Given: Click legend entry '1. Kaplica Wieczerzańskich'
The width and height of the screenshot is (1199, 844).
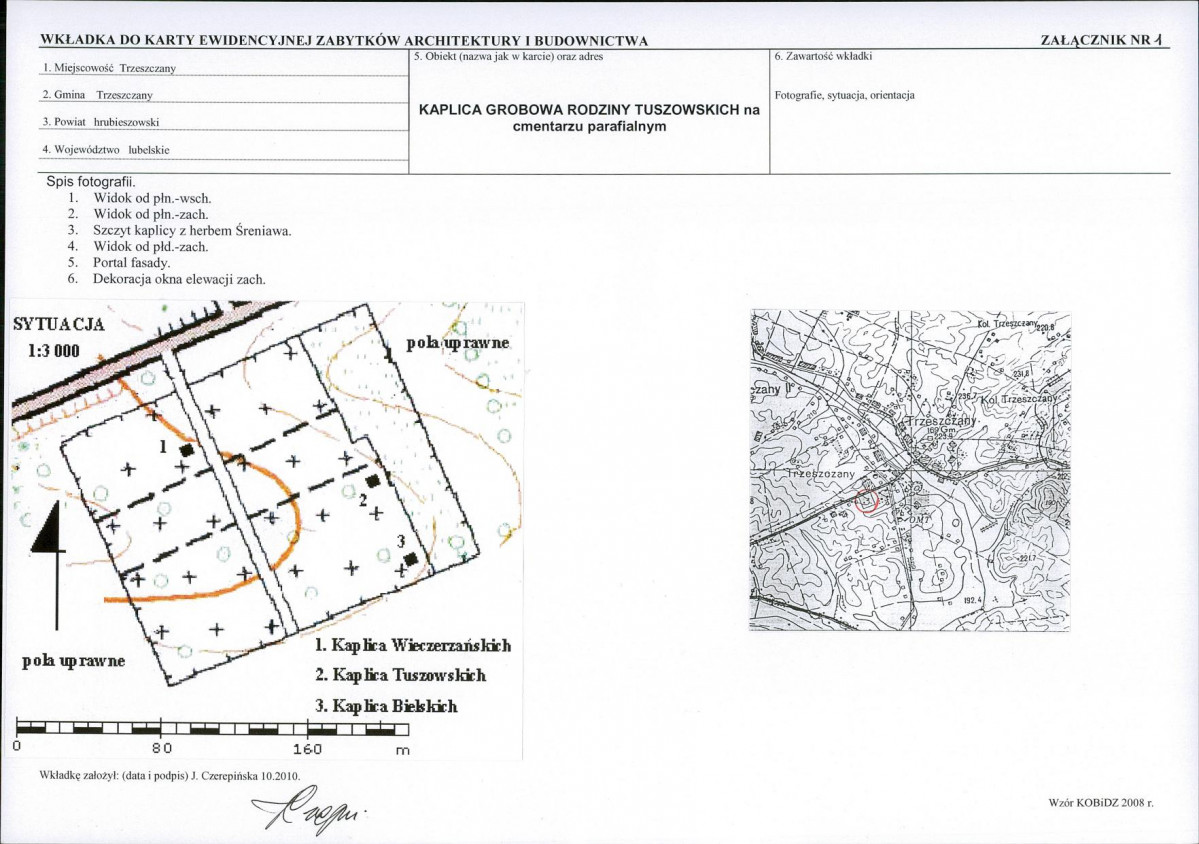Looking at the screenshot, I should pos(413,645).
